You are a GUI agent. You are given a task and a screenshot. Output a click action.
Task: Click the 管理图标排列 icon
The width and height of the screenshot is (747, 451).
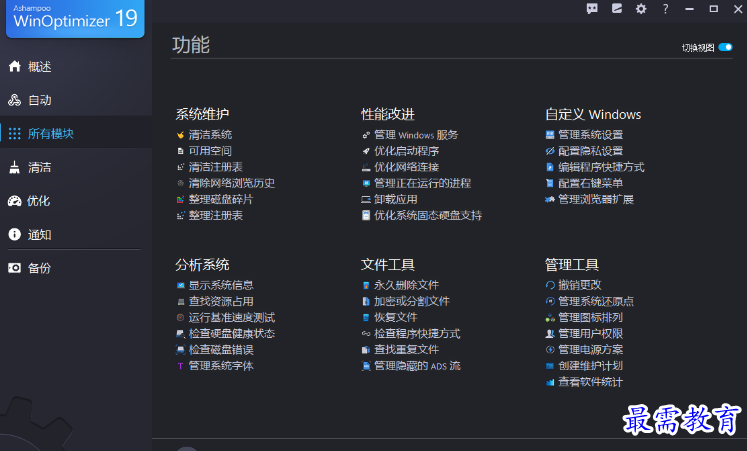tap(550, 318)
